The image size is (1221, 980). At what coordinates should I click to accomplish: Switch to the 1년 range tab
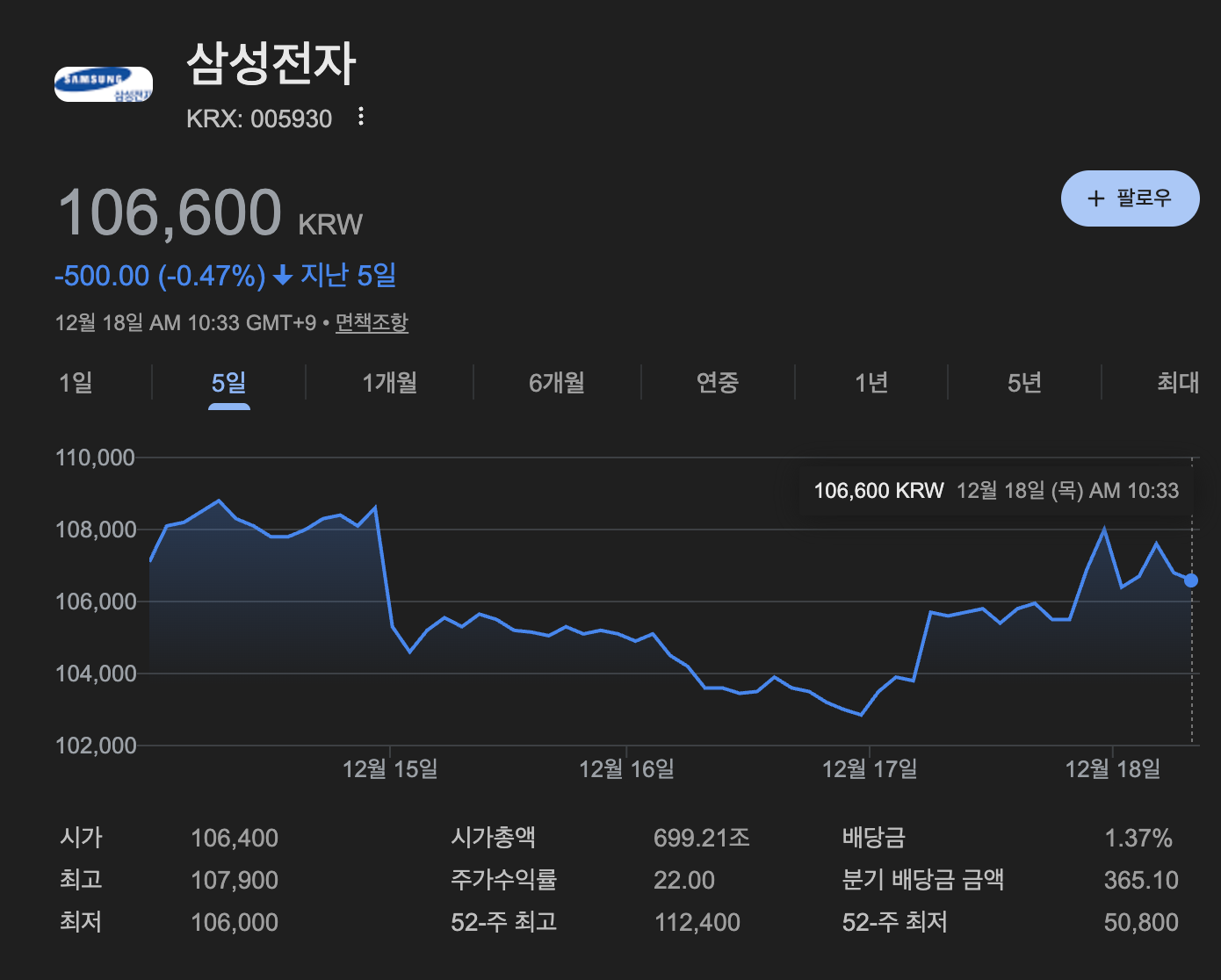pyautogui.click(x=871, y=383)
